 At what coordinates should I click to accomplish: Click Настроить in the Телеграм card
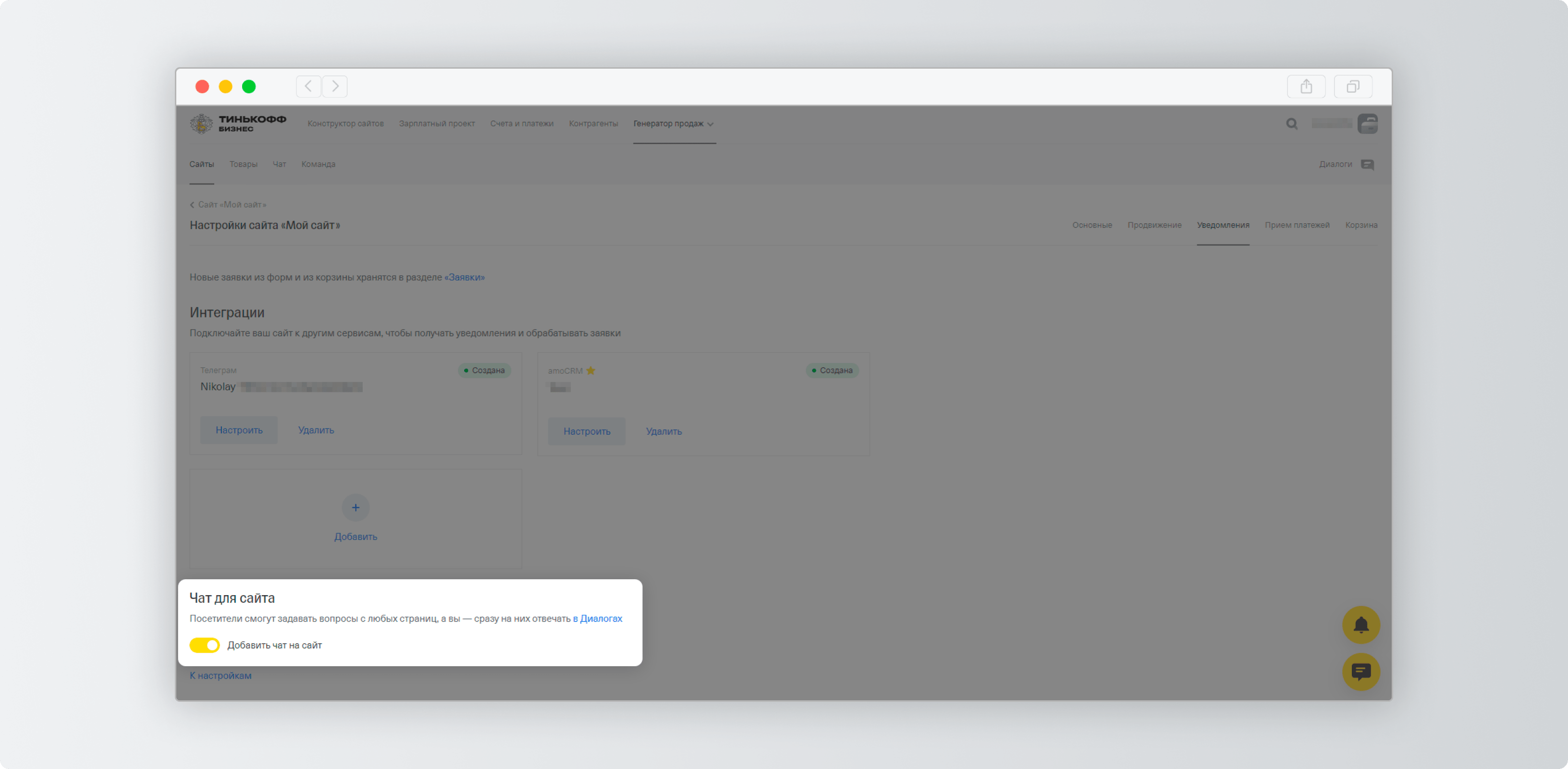pos(239,430)
